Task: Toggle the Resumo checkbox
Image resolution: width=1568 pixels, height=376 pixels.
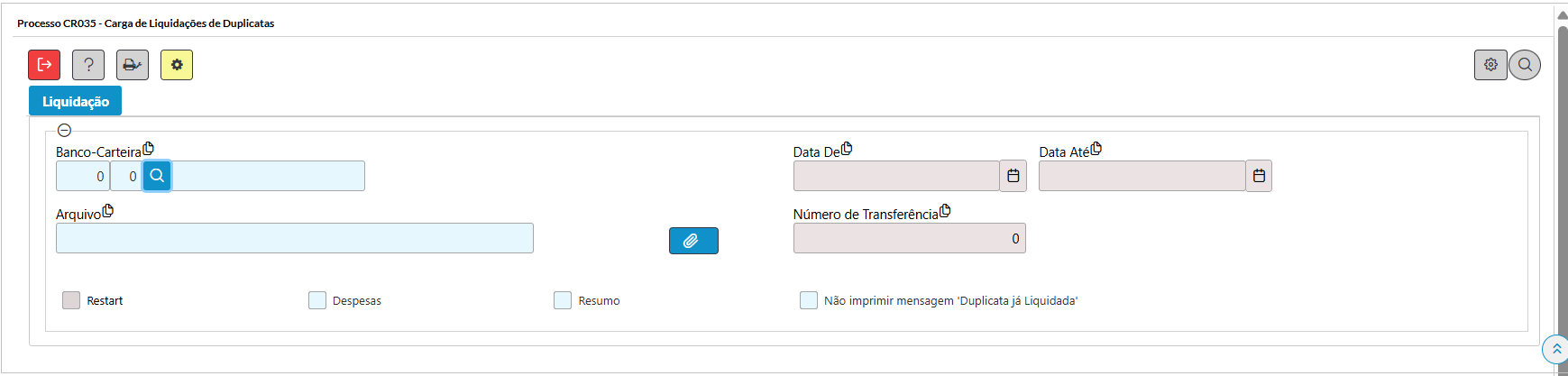Action: [x=563, y=300]
